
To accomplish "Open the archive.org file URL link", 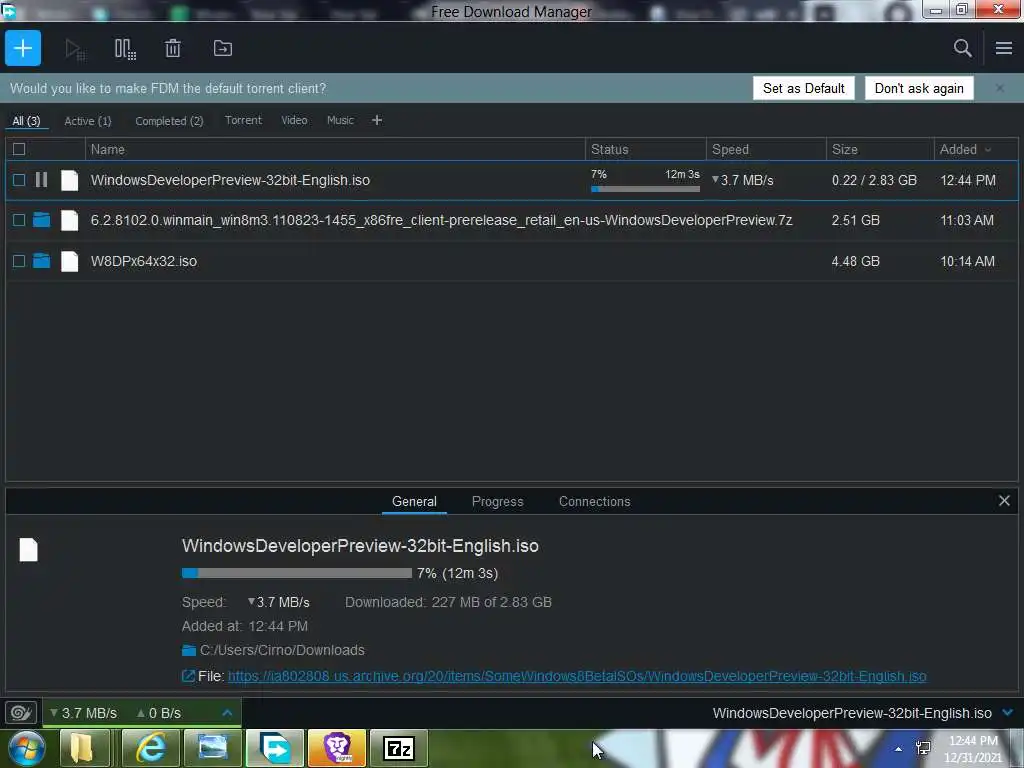I will 577,677.
